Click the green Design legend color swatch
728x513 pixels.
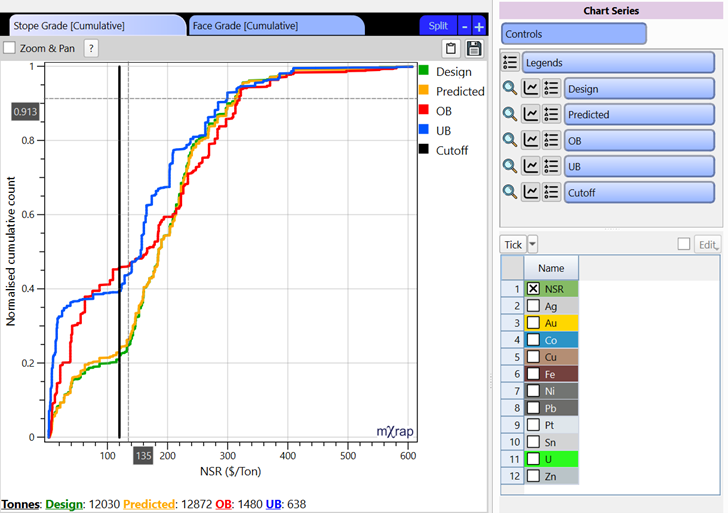pos(424,71)
